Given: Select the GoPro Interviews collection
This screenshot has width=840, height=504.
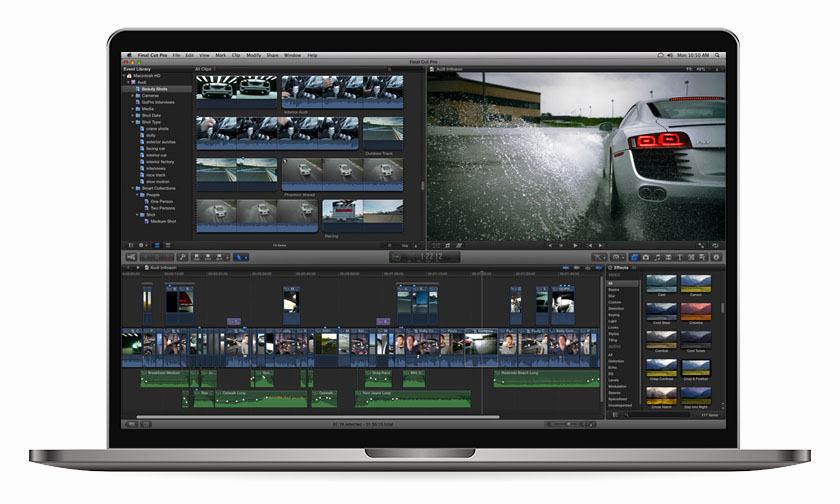Looking at the screenshot, I should tap(158, 102).
